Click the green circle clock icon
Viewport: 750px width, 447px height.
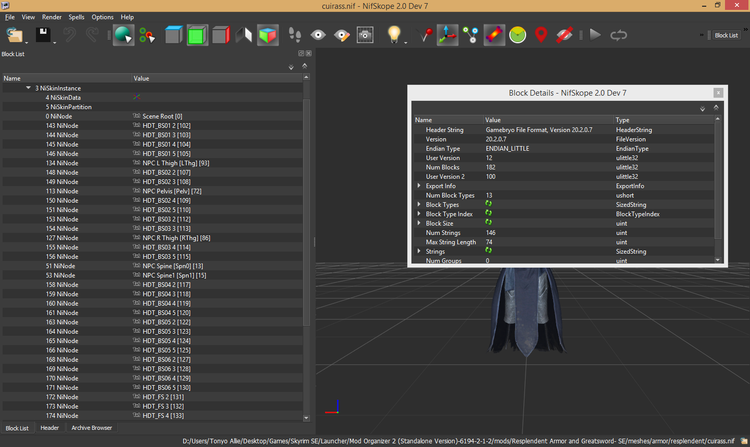[518, 35]
